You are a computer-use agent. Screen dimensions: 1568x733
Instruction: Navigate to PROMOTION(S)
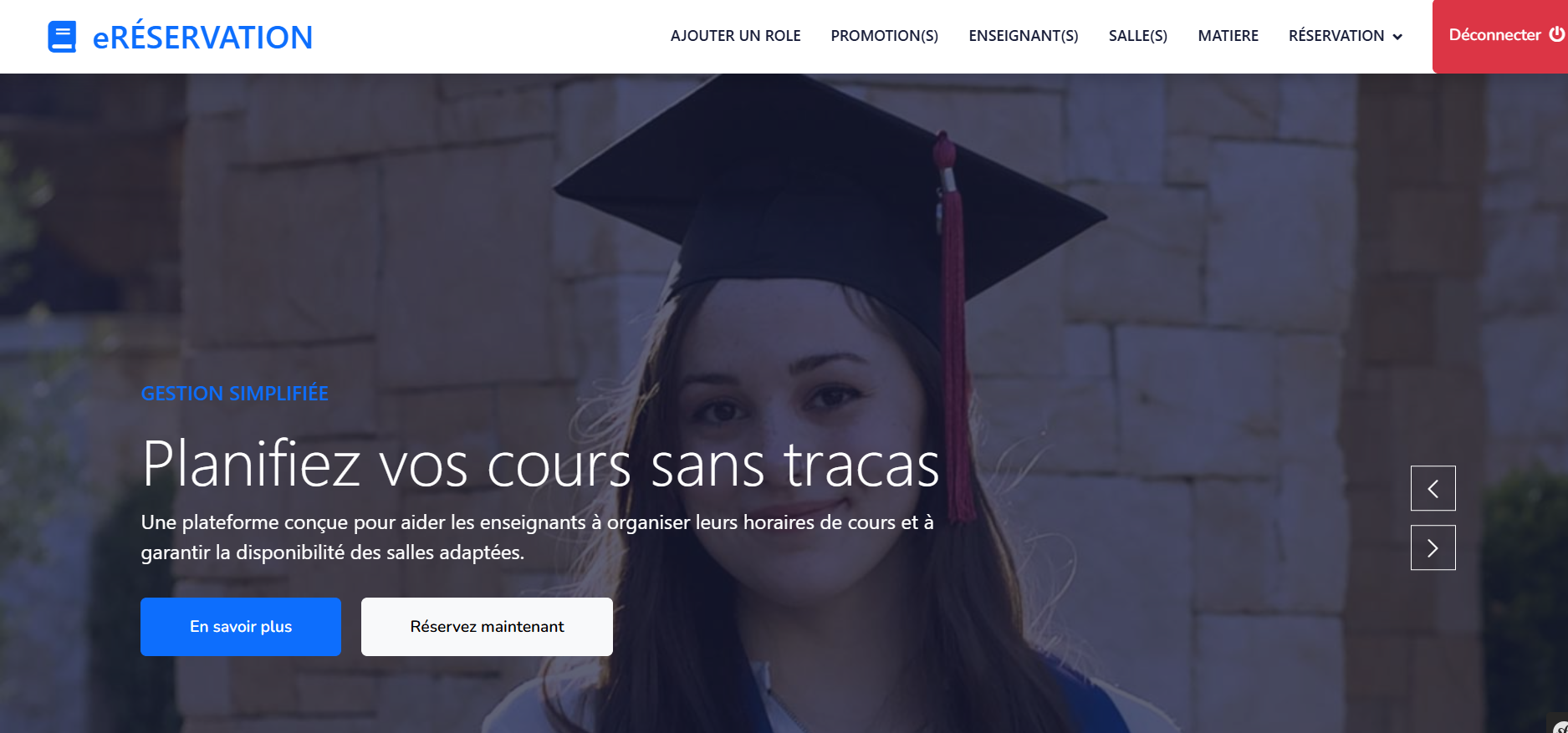point(884,36)
